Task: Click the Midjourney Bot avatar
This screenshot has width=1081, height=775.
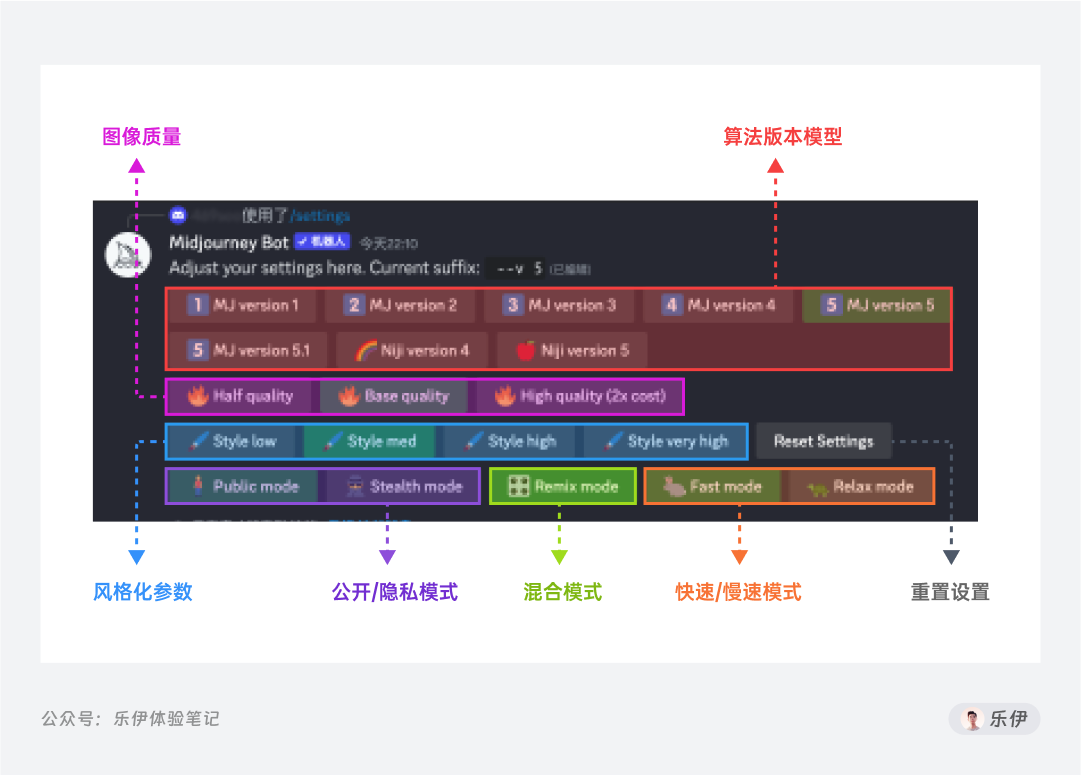Action: (x=128, y=255)
